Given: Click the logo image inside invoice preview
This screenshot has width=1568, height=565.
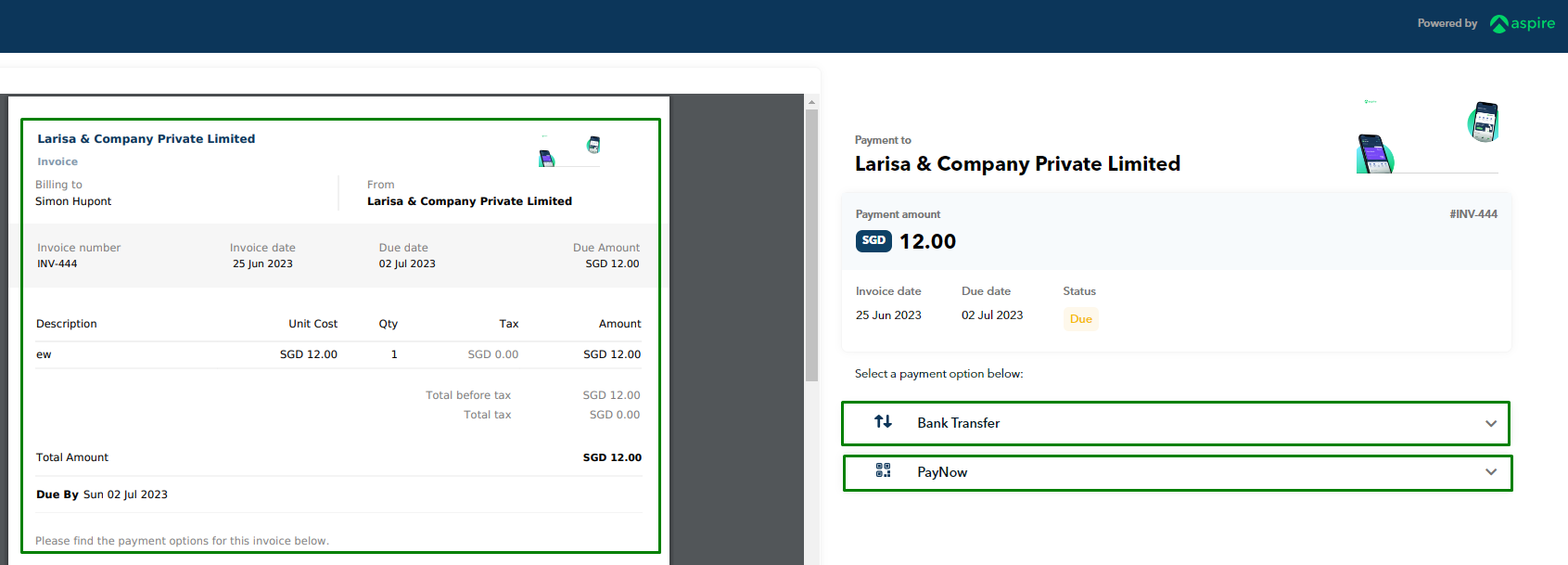Looking at the screenshot, I should click(x=570, y=150).
